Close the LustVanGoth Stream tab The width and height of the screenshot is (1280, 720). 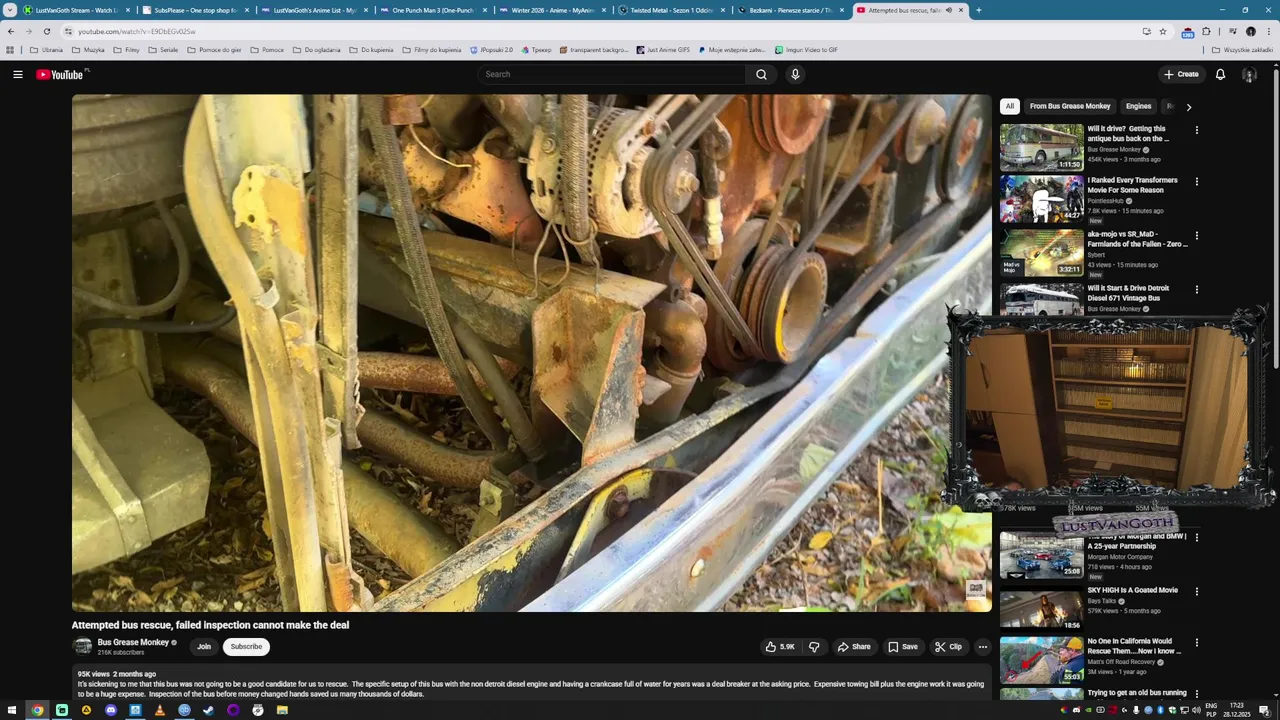click(128, 10)
